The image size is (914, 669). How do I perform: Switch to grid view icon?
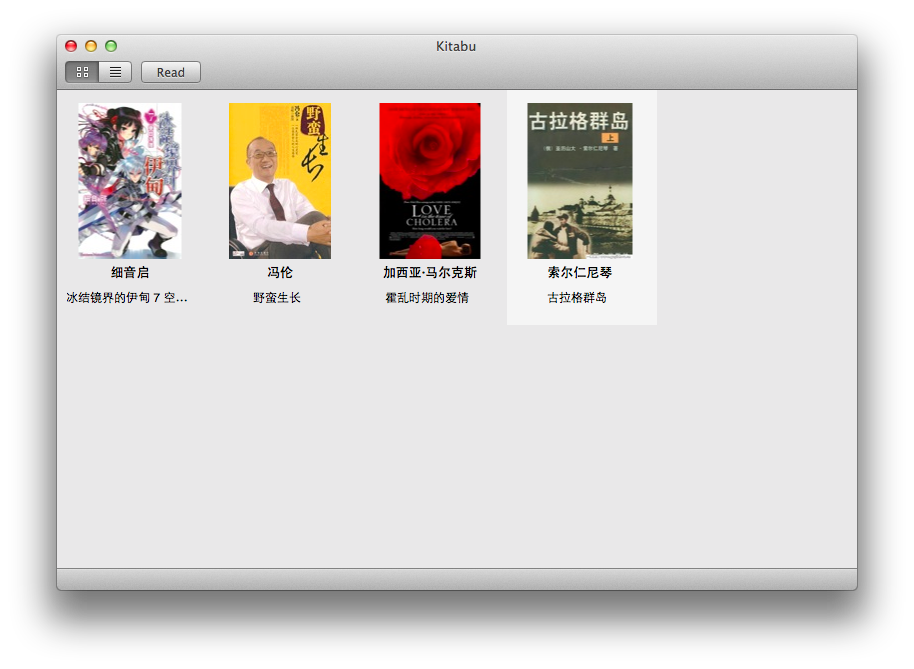82,72
